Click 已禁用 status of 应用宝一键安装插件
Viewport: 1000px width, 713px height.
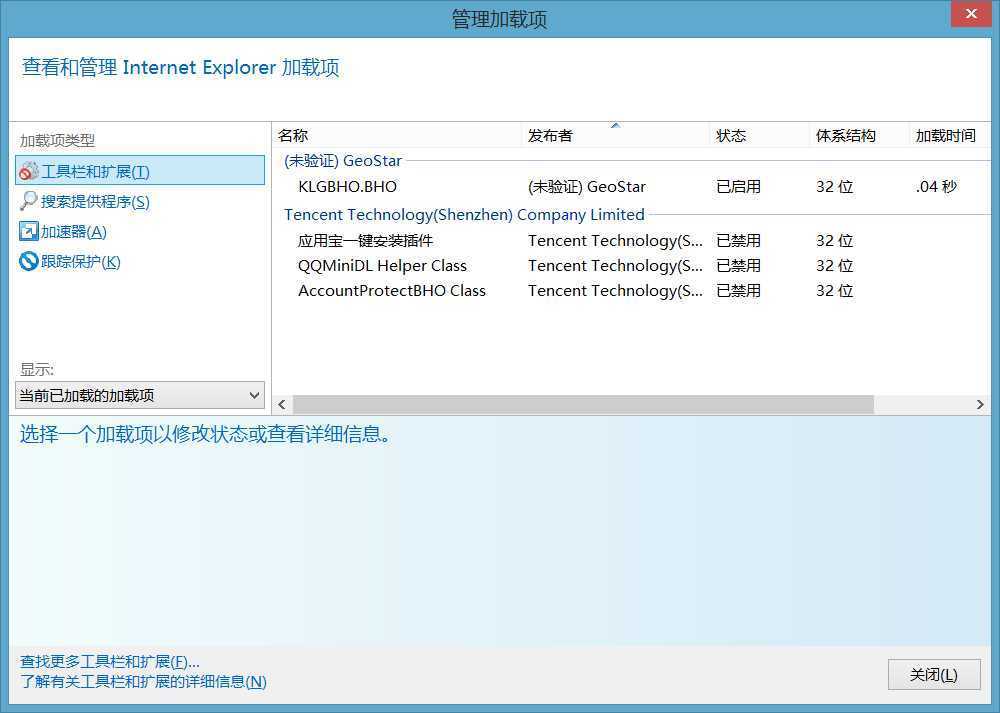pyautogui.click(x=739, y=240)
